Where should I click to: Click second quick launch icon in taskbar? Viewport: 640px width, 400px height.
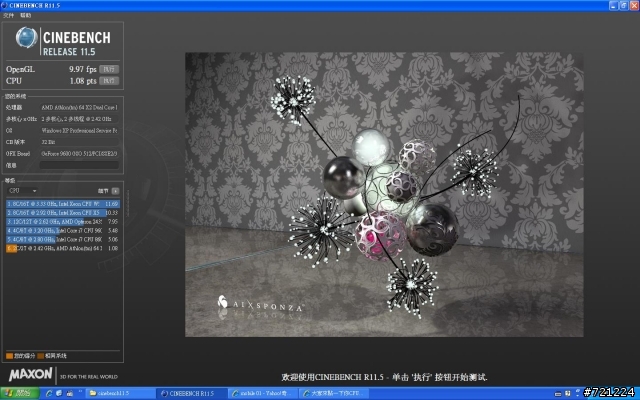click(x=59, y=393)
